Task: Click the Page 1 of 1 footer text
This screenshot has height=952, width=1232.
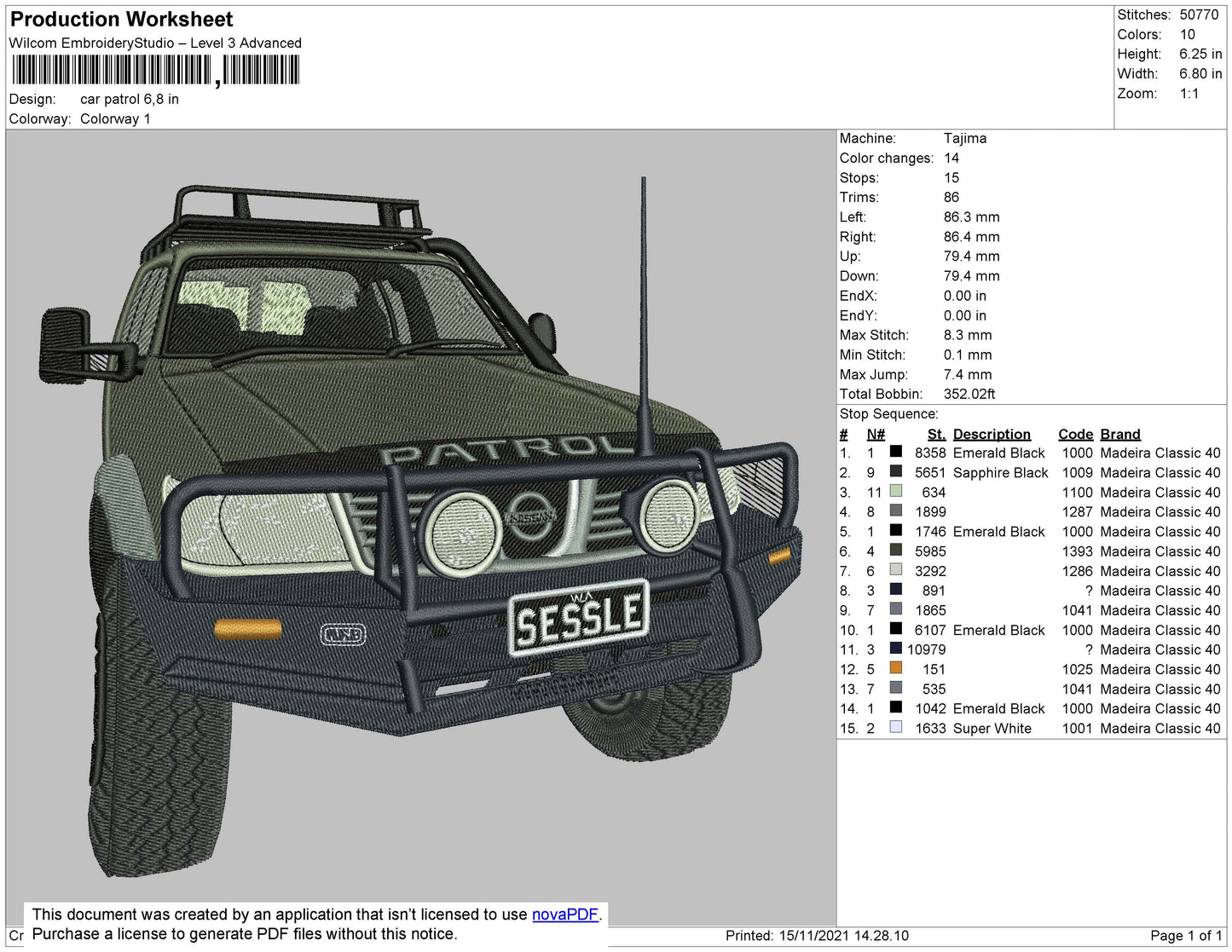Action: (x=1186, y=935)
